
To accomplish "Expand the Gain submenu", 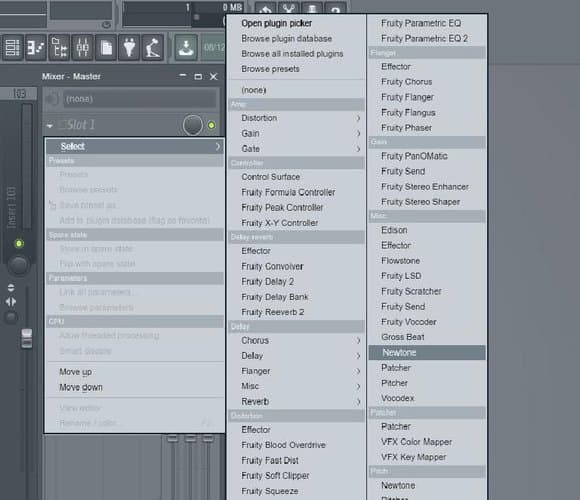I will click(296, 134).
